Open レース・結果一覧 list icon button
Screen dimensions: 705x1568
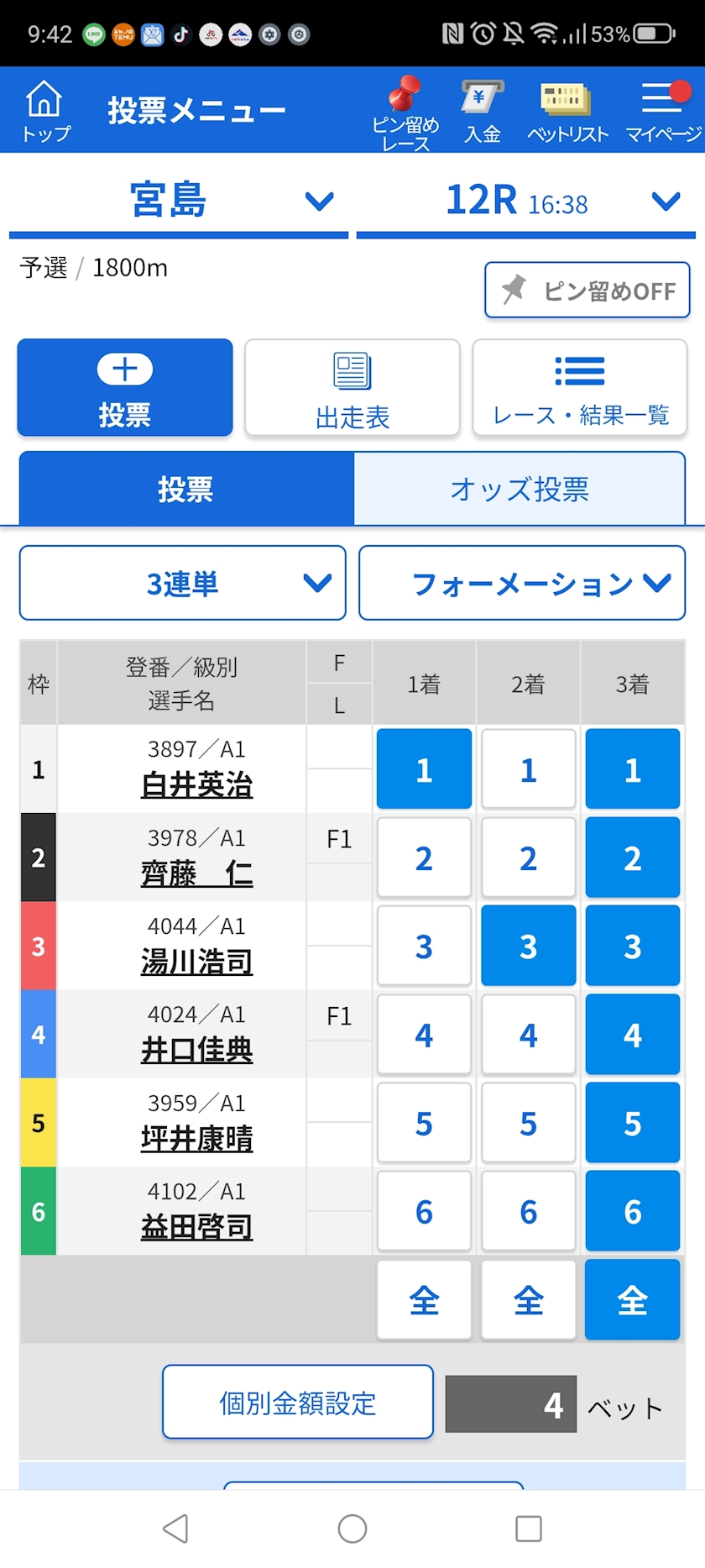click(580, 388)
